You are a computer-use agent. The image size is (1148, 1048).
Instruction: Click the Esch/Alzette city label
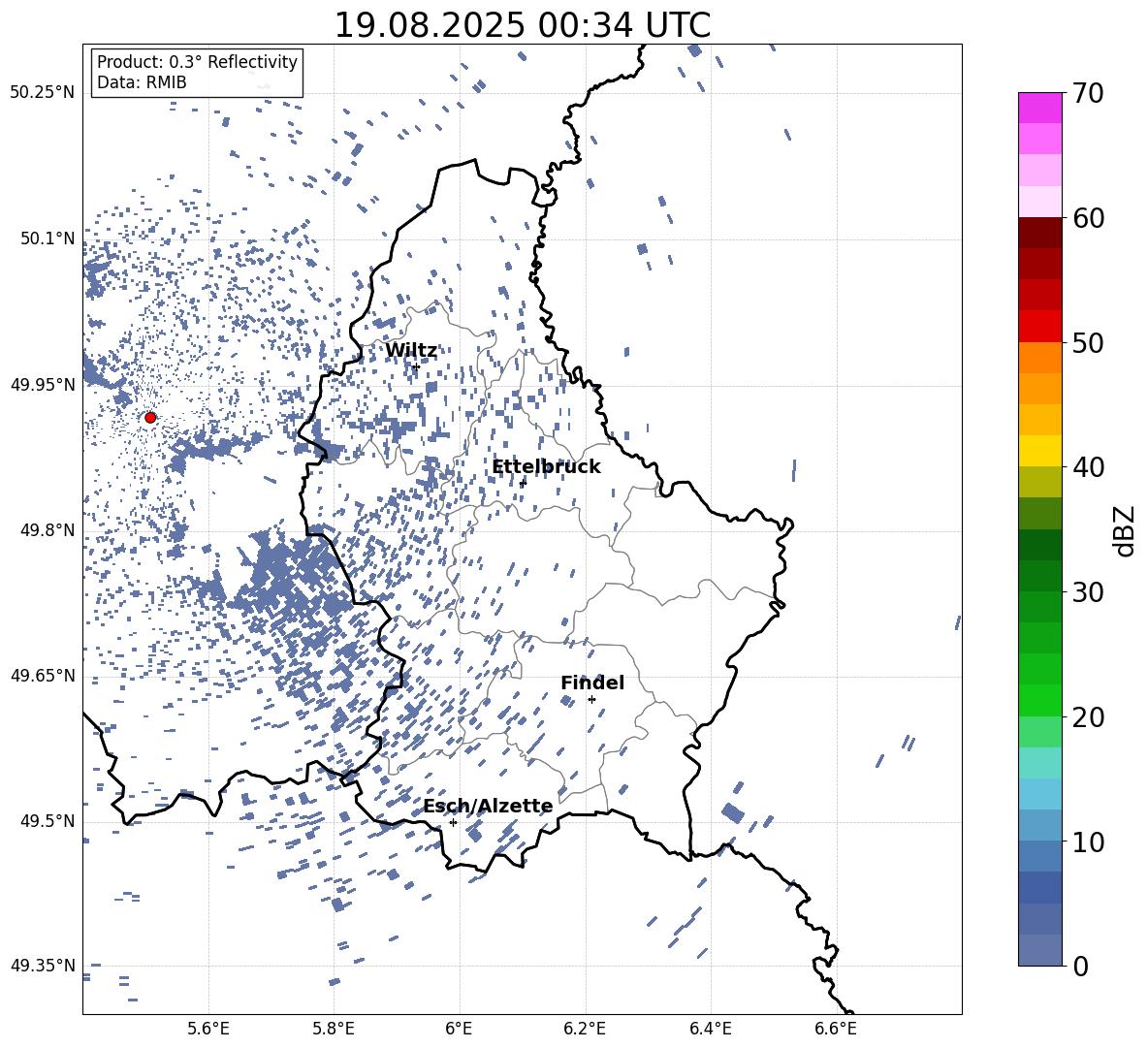tap(488, 807)
